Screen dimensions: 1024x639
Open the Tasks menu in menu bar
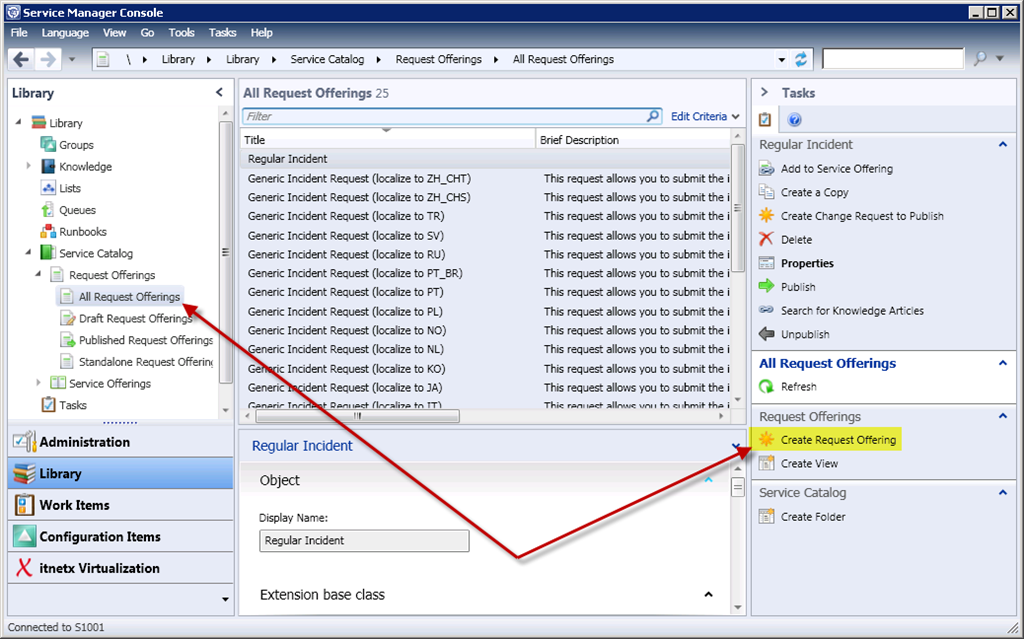(222, 33)
